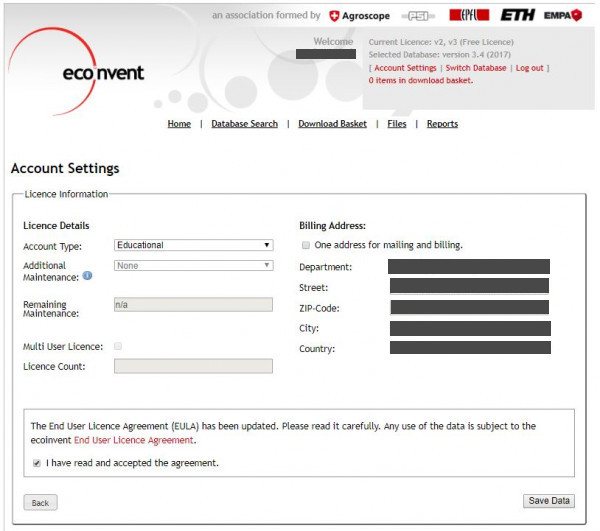The width and height of the screenshot is (600, 531).
Task: Click Account Settings link
Action: [x=405, y=68]
